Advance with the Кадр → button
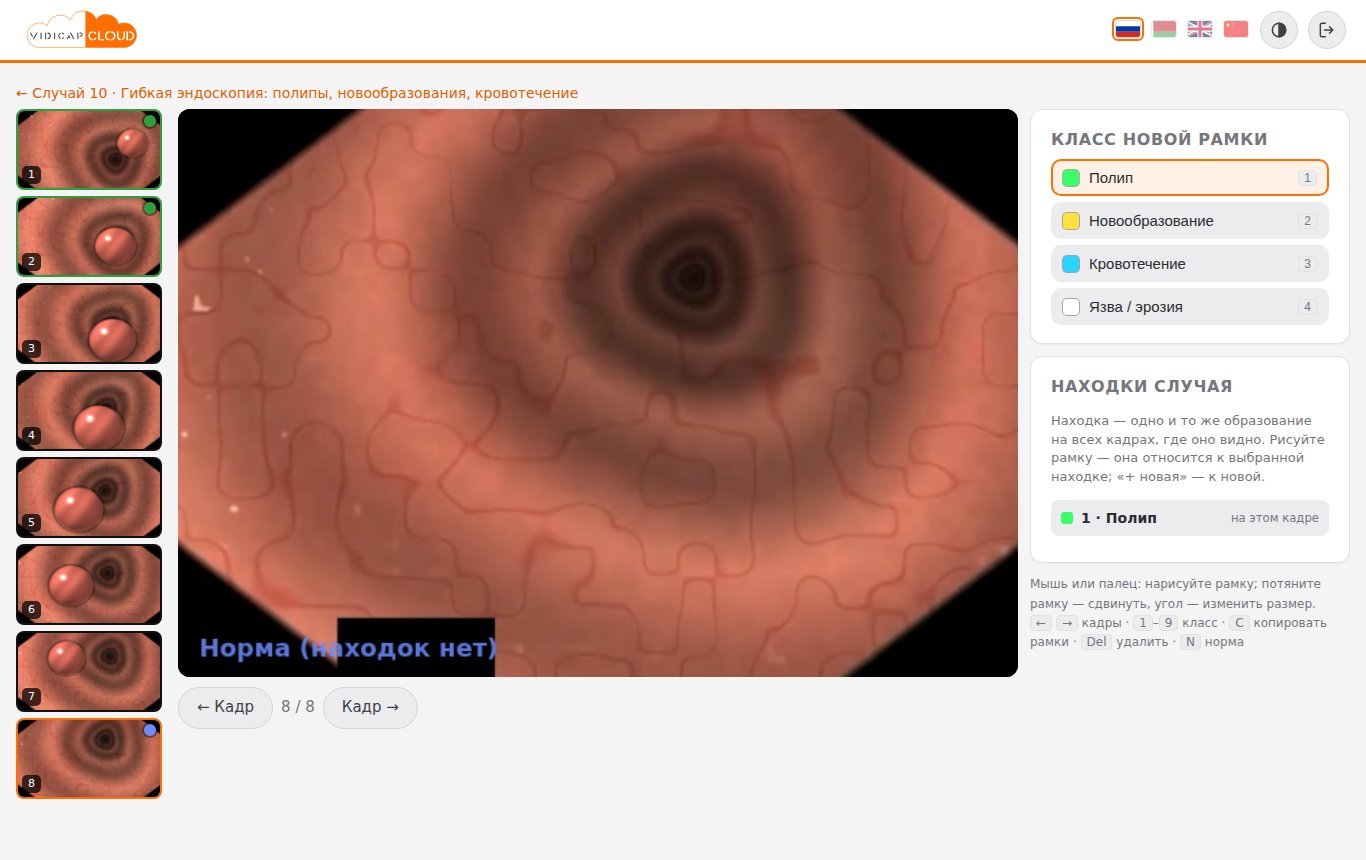Image resolution: width=1366 pixels, height=860 pixels. [370, 707]
